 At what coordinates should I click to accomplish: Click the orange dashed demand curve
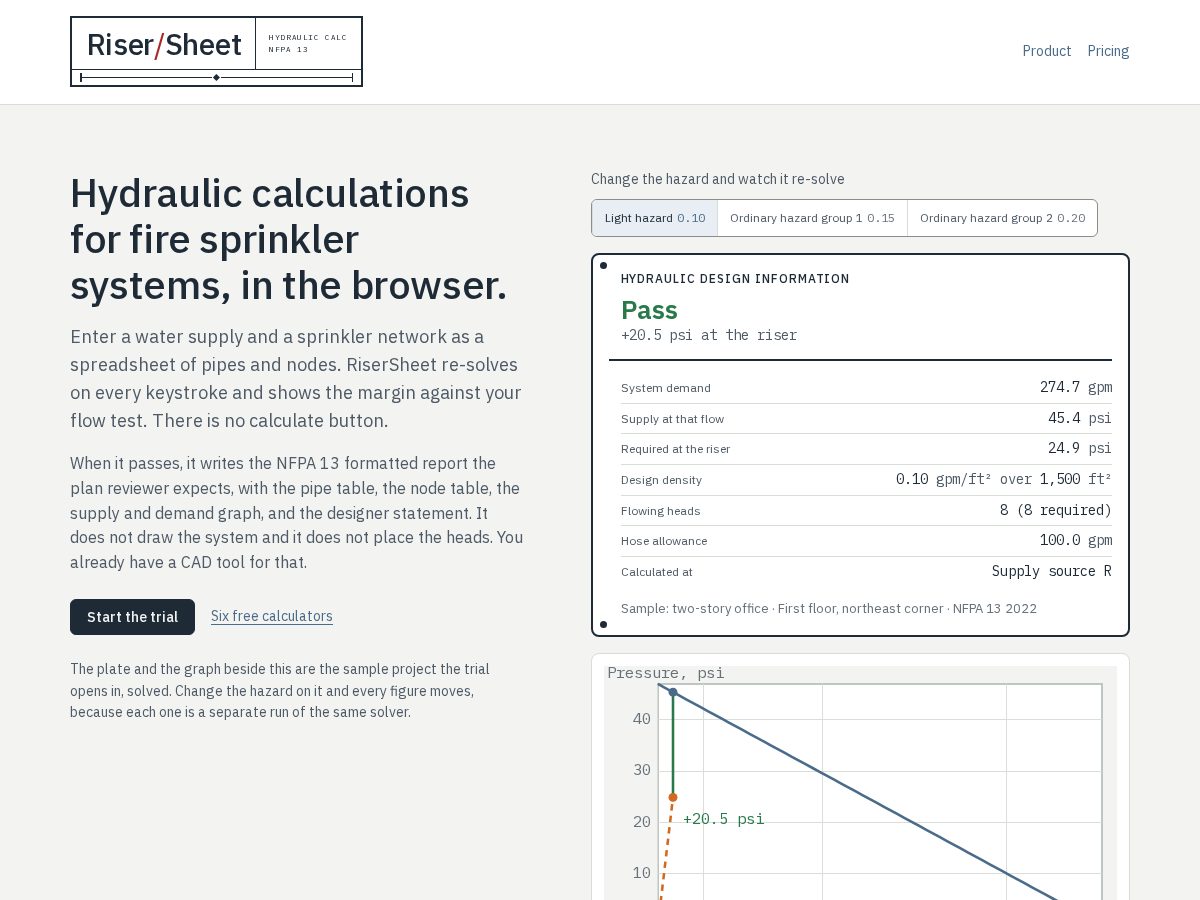[667, 850]
